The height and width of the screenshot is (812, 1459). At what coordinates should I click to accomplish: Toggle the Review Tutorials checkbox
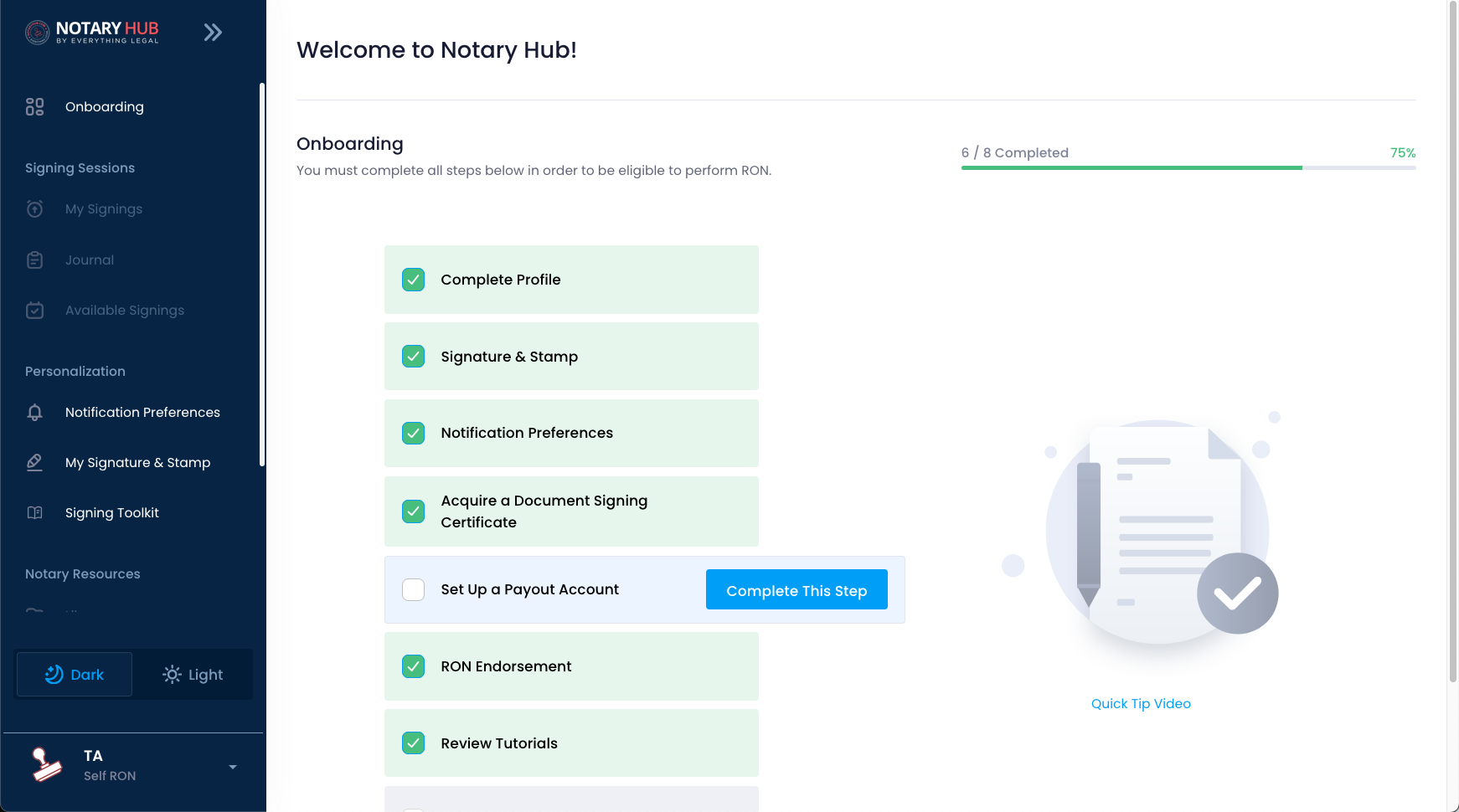[414, 743]
